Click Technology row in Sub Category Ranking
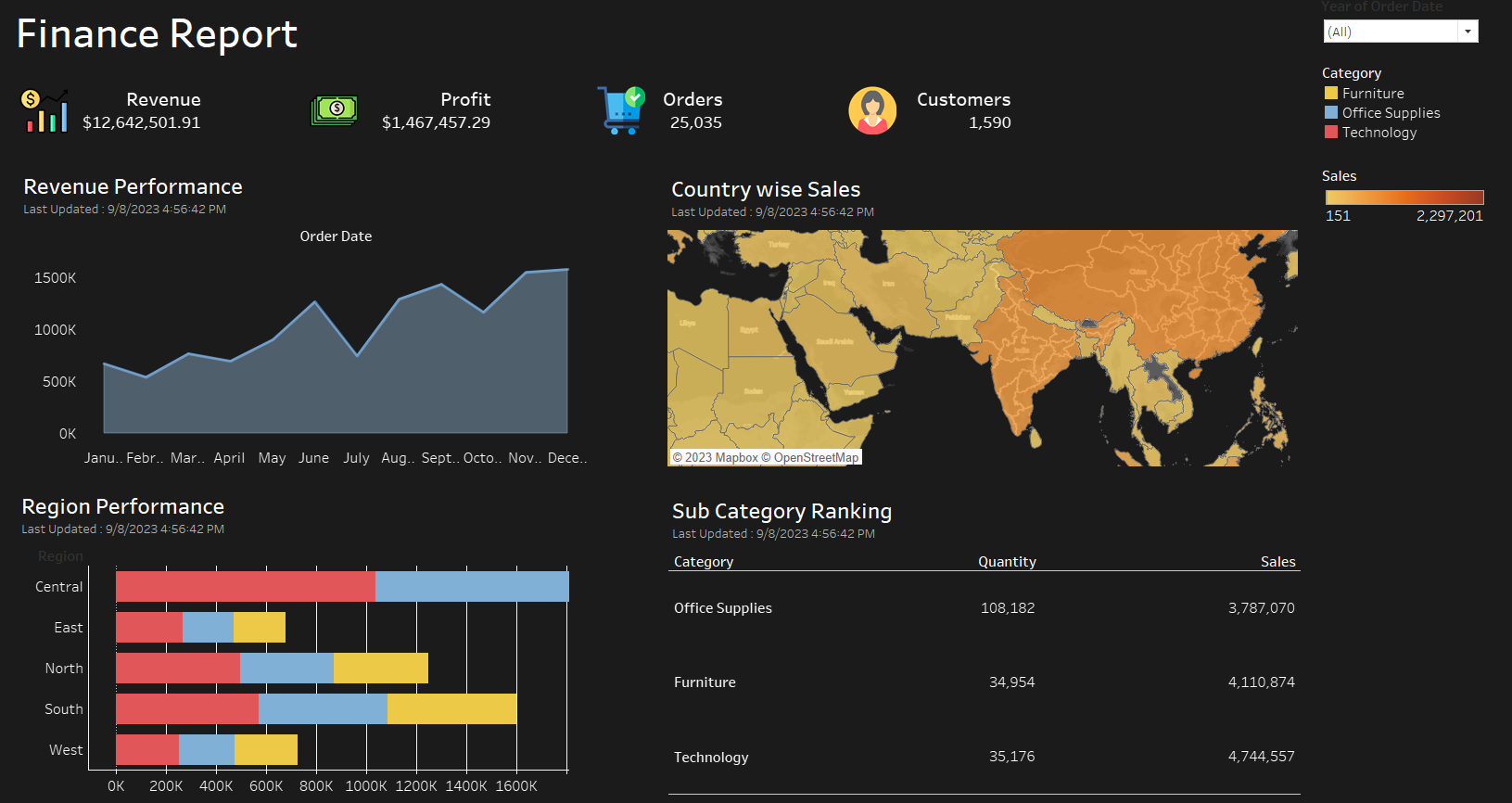This screenshot has height=803, width=1512. (x=984, y=757)
